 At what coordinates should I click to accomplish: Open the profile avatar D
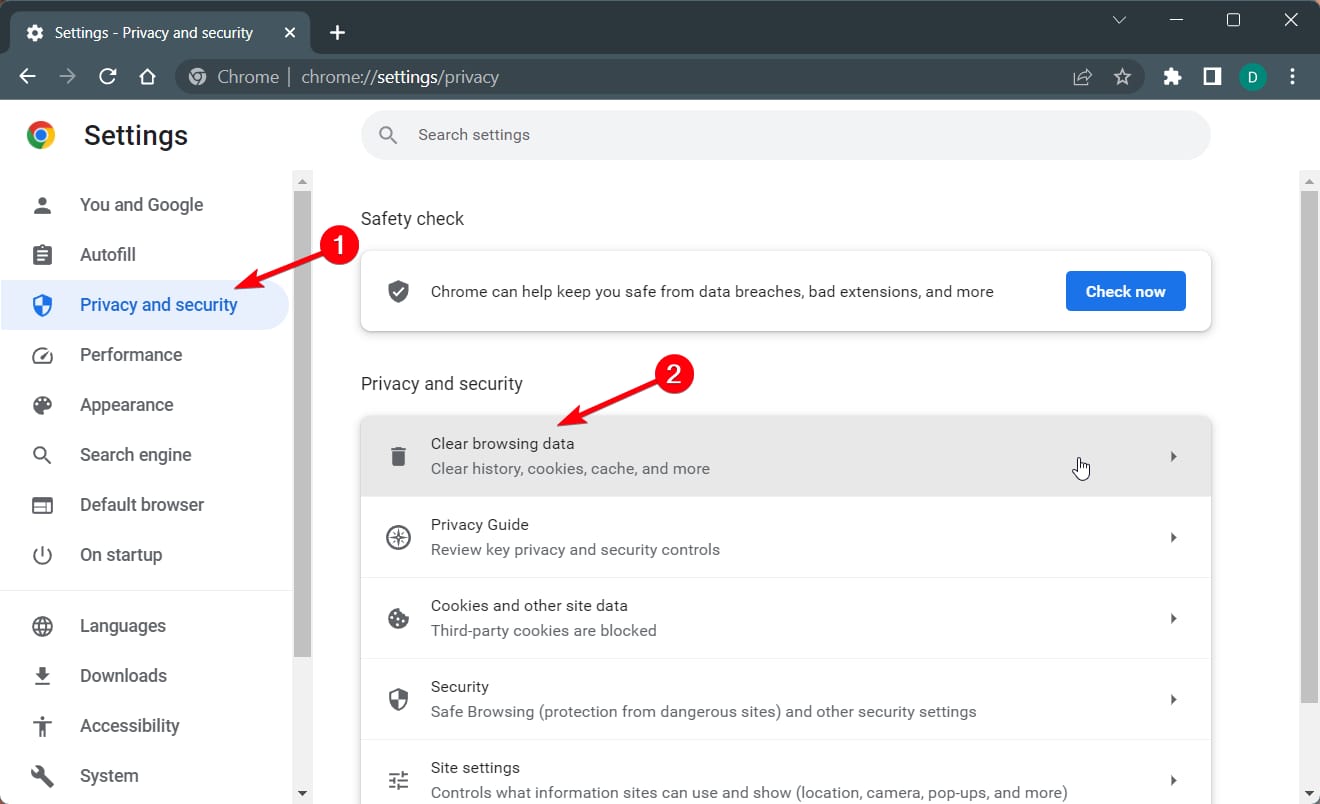1252,77
